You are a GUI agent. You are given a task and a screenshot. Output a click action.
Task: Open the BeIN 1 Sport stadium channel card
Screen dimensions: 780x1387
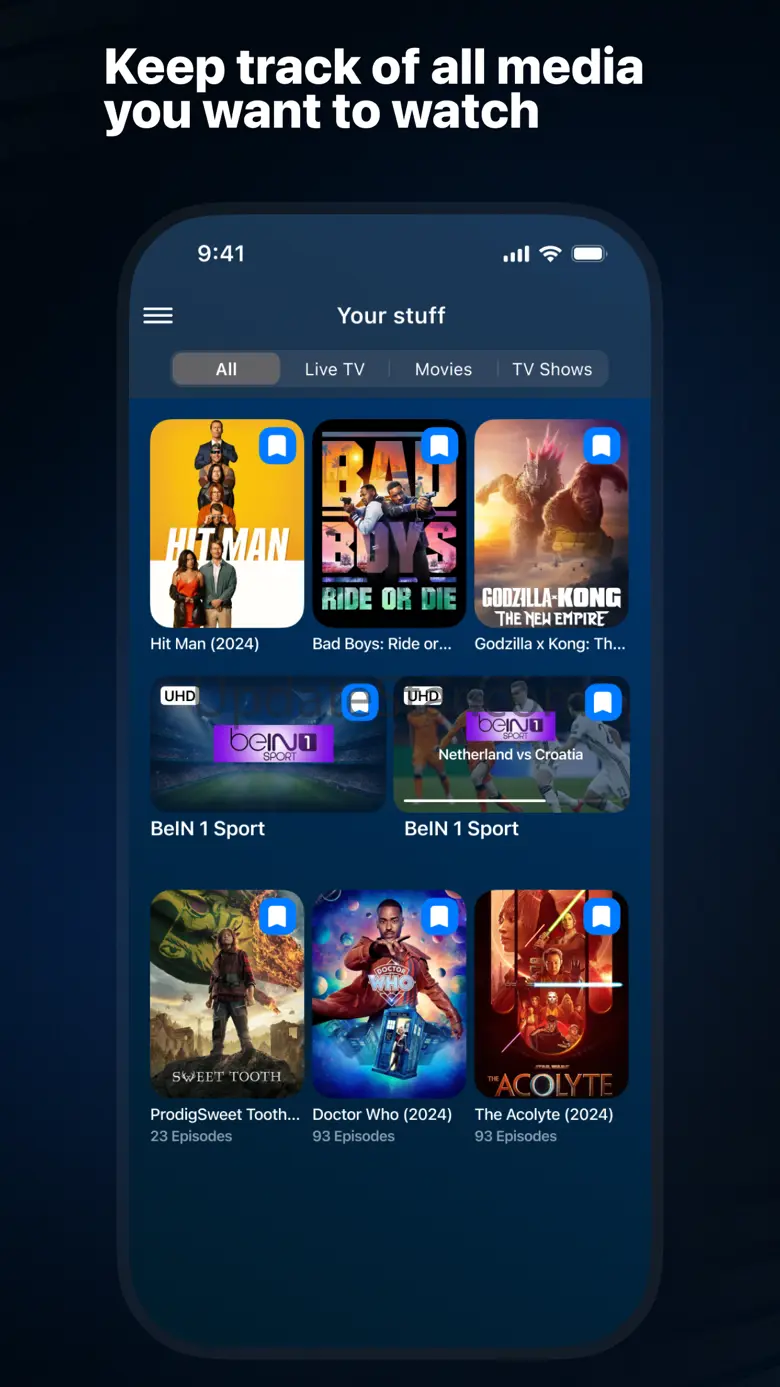pos(268,744)
